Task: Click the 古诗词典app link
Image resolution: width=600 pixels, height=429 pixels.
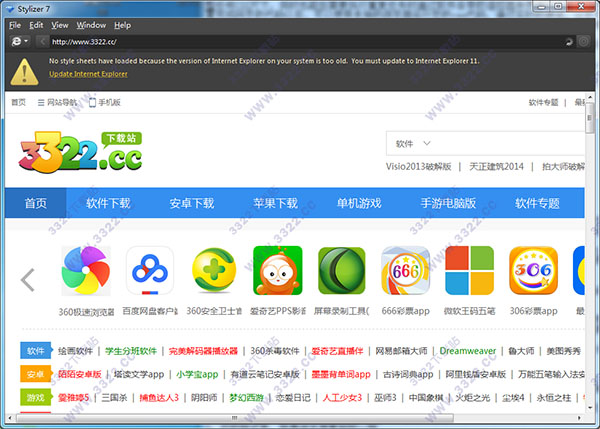Action: coord(408,374)
